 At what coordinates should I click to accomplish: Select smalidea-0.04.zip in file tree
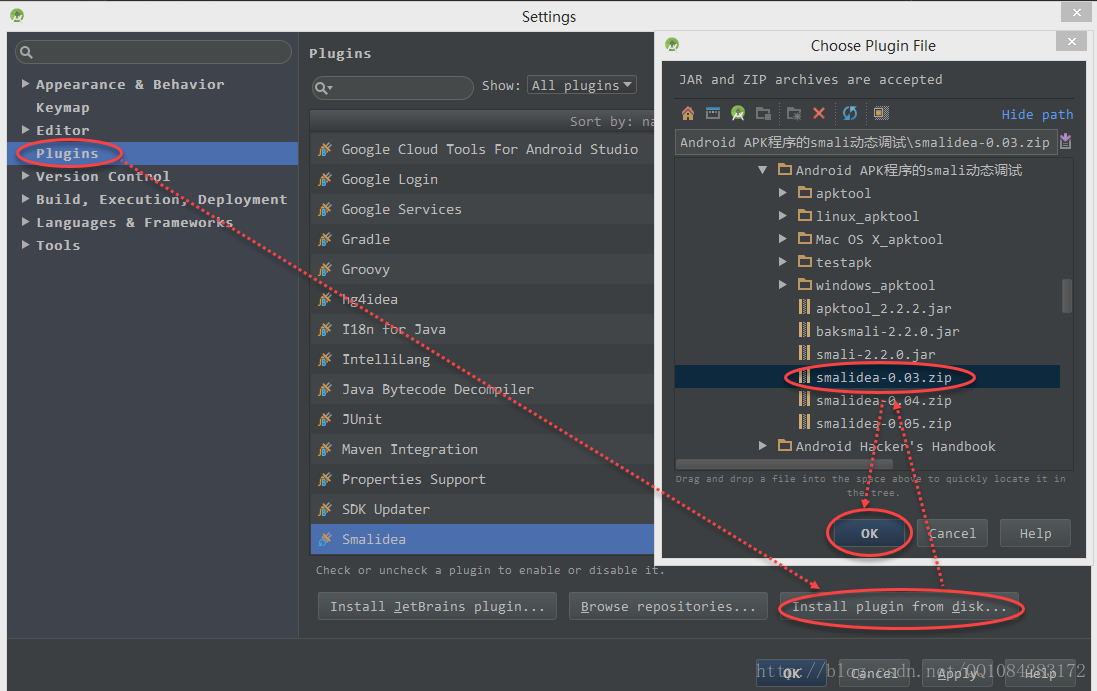(x=883, y=400)
